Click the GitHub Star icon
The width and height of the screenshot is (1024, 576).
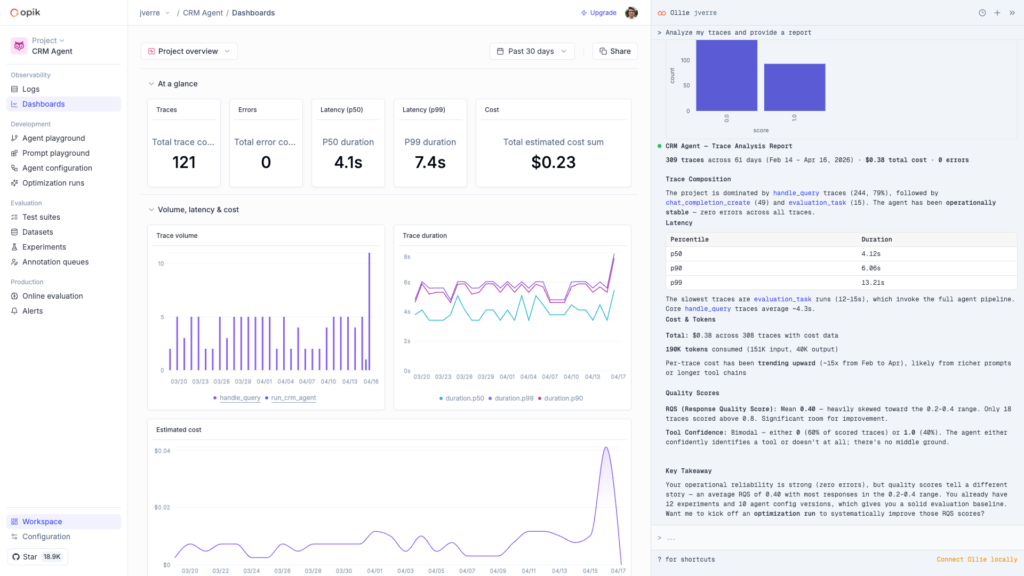(15, 556)
